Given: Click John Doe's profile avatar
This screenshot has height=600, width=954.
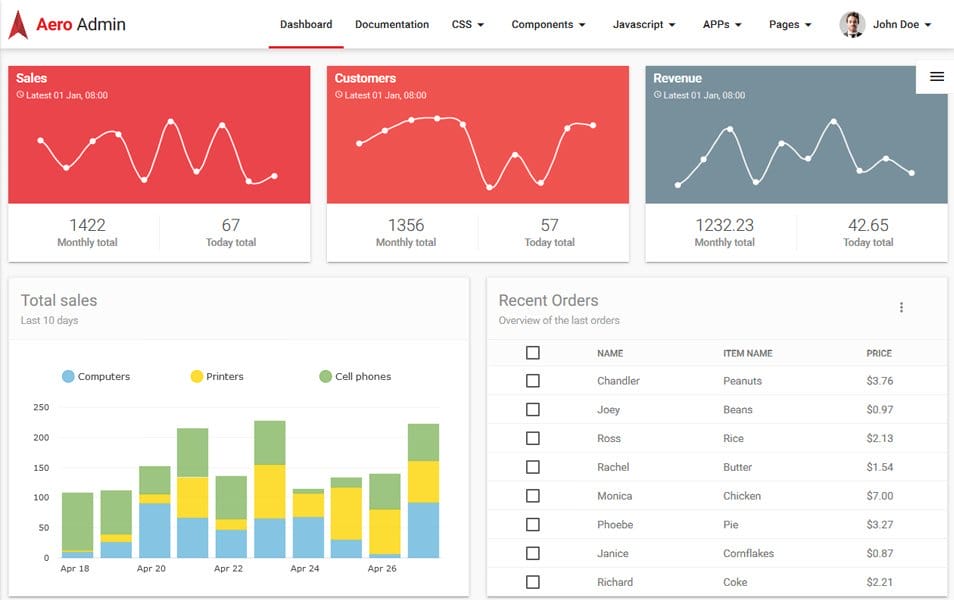Looking at the screenshot, I should (x=852, y=25).
